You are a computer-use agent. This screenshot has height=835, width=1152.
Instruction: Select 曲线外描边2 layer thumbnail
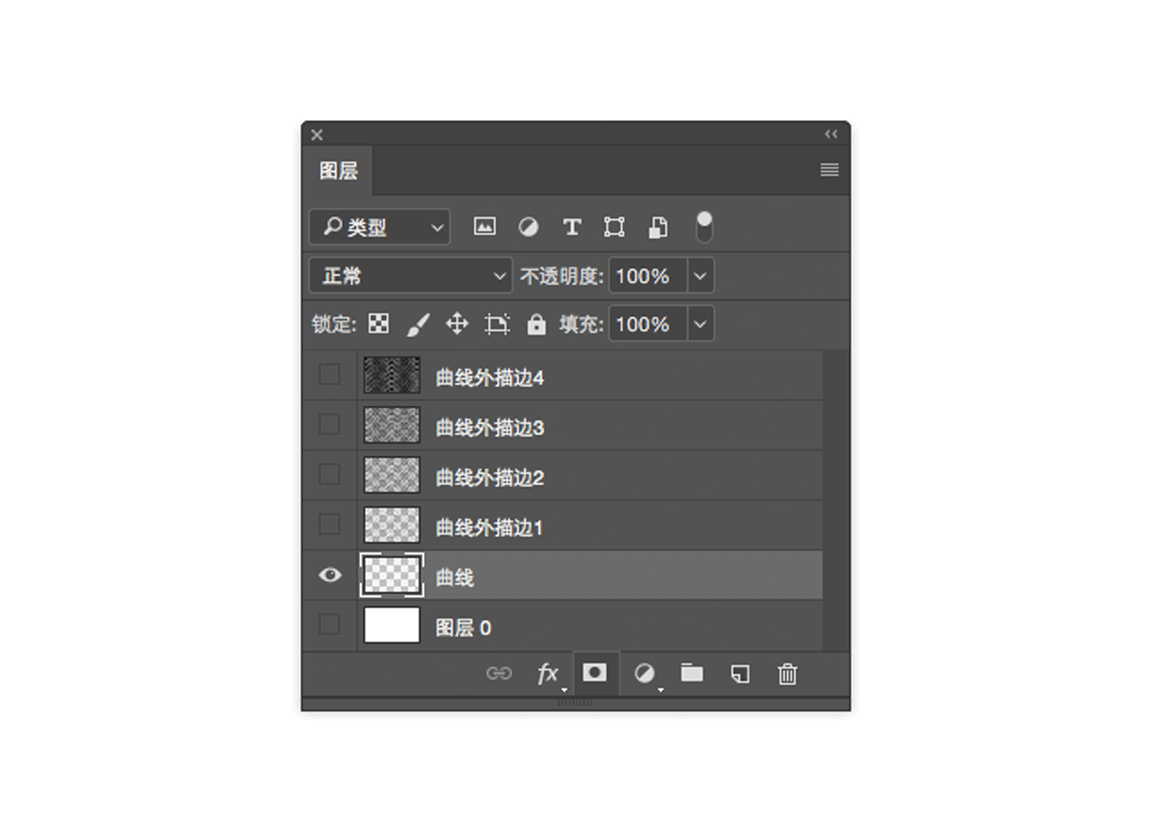click(392, 474)
